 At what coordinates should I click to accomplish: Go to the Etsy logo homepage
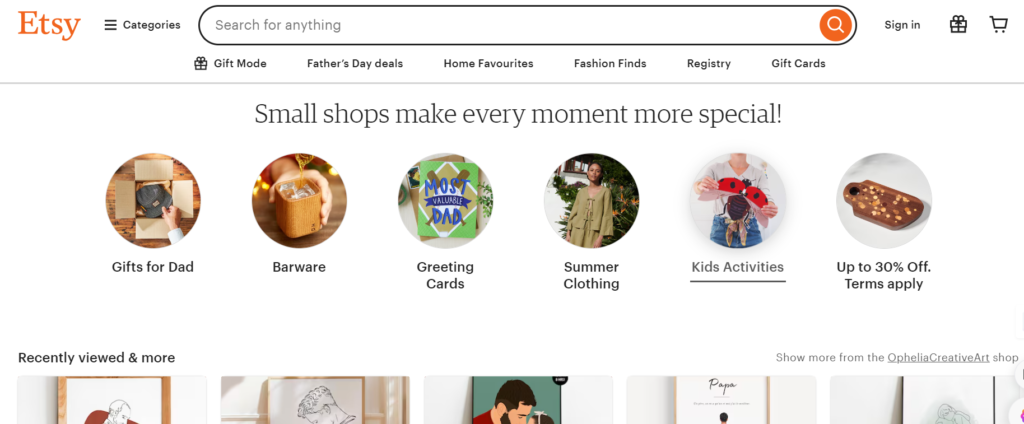(49, 25)
